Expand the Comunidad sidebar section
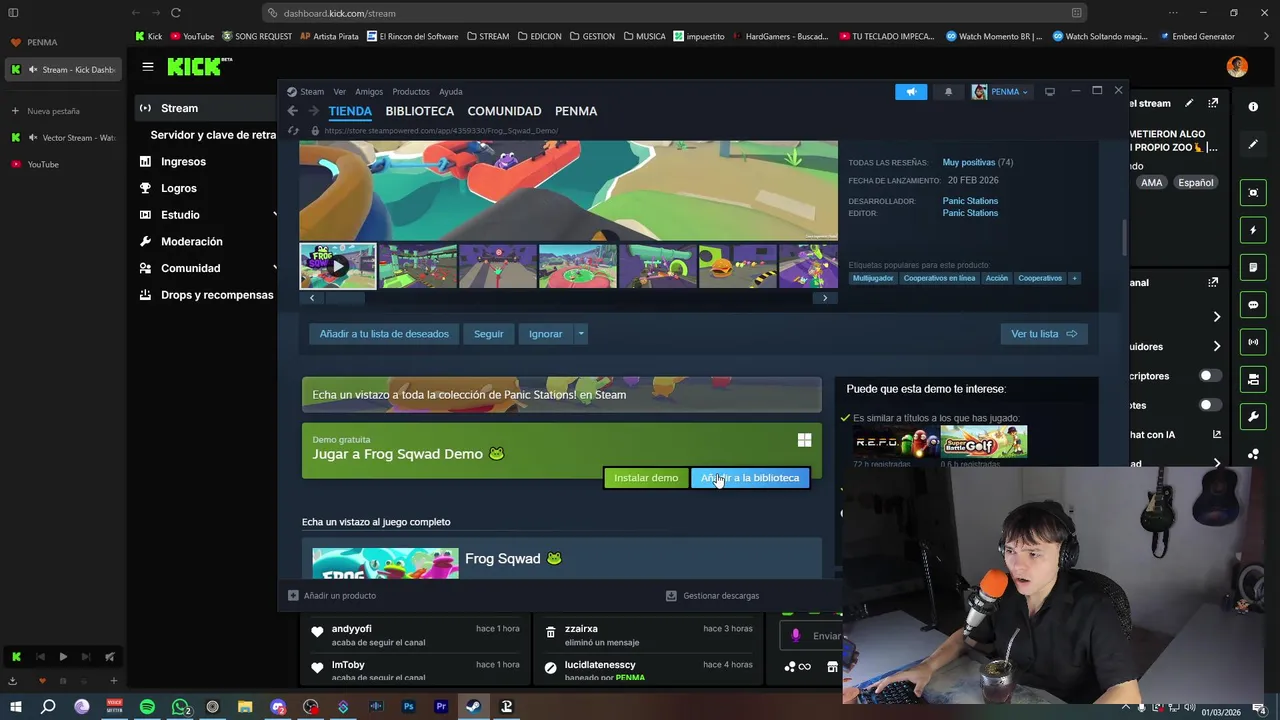Viewport: 1280px width, 720px height. (x=274, y=268)
